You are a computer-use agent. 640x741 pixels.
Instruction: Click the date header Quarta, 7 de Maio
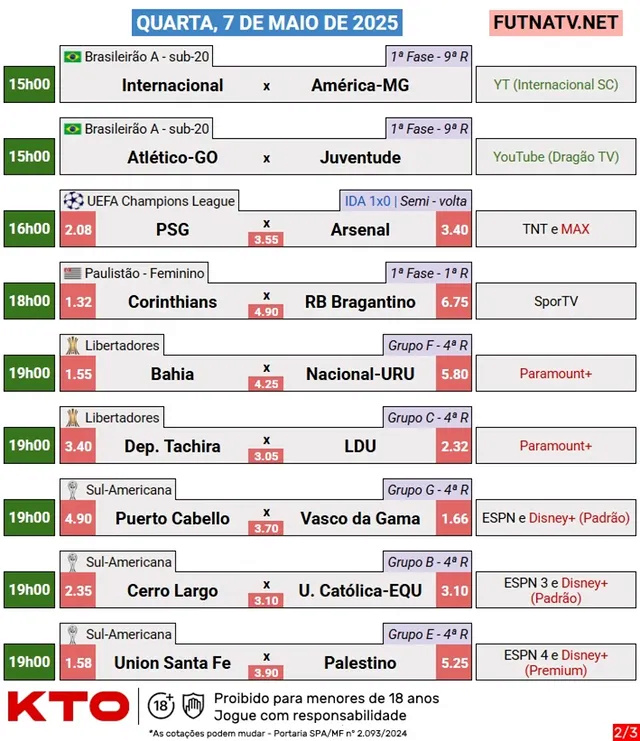pos(267,23)
